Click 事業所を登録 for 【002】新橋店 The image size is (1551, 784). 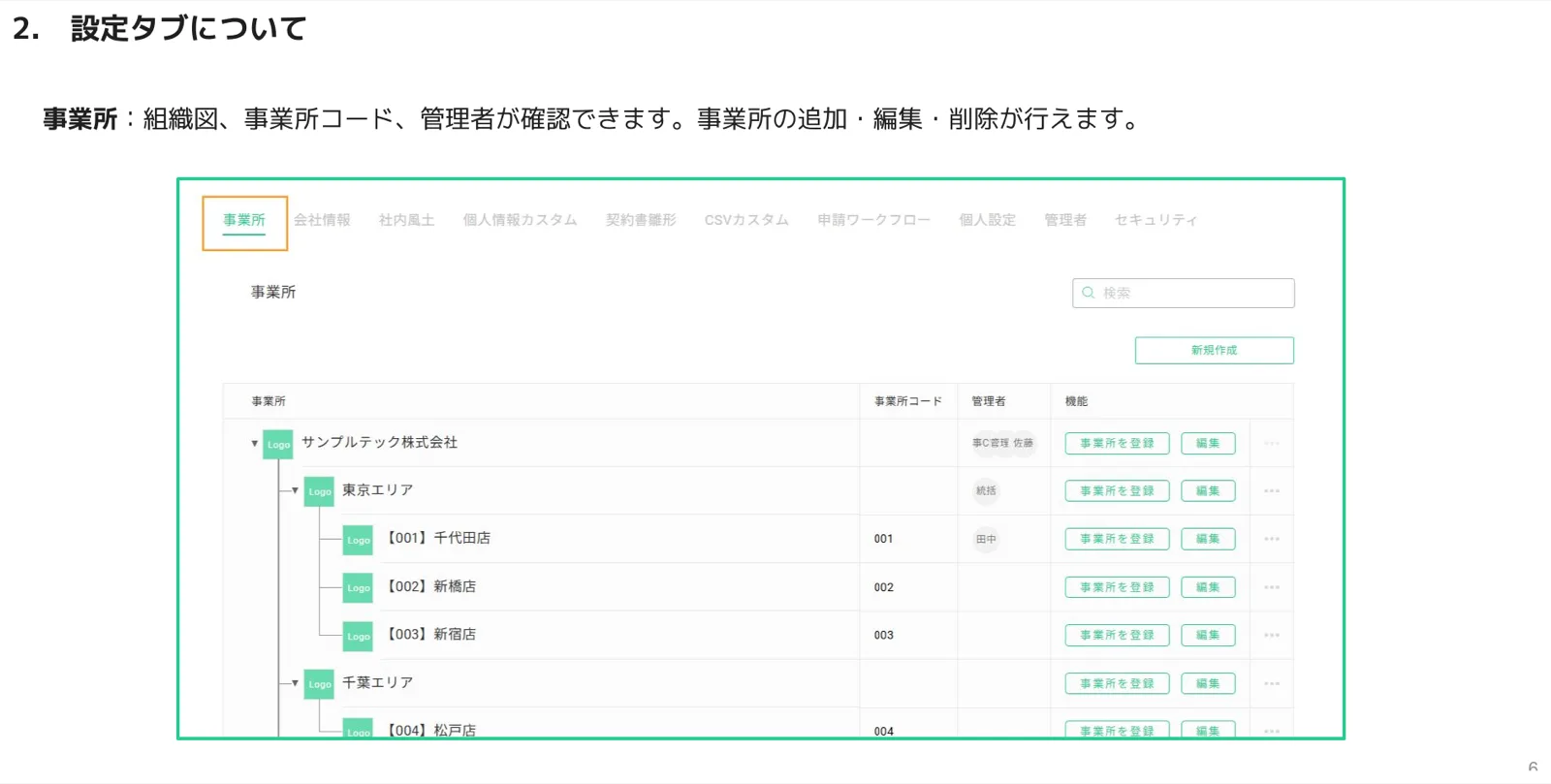[1117, 587]
